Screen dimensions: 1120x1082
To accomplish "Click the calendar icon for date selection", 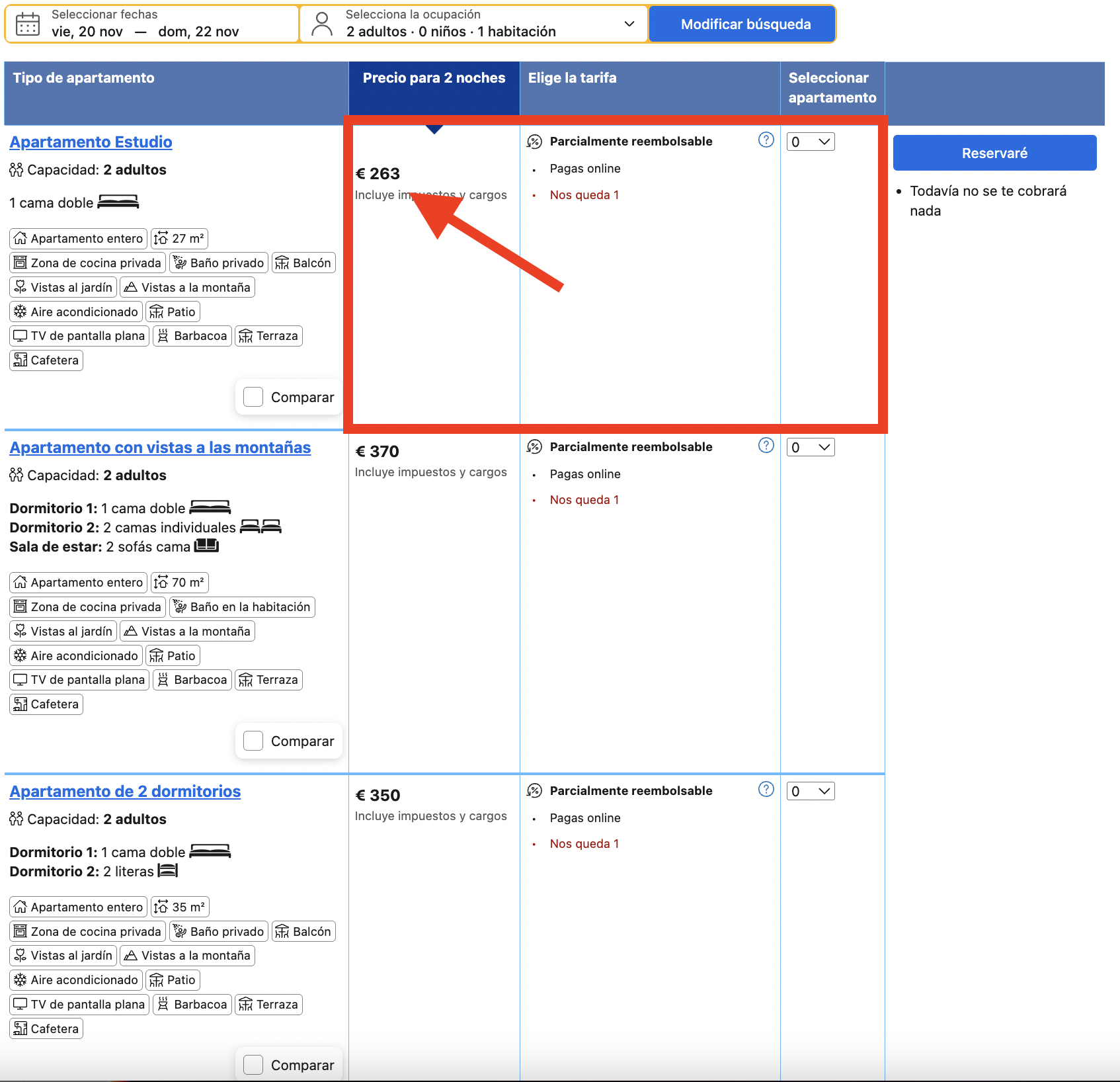I will (x=28, y=24).
